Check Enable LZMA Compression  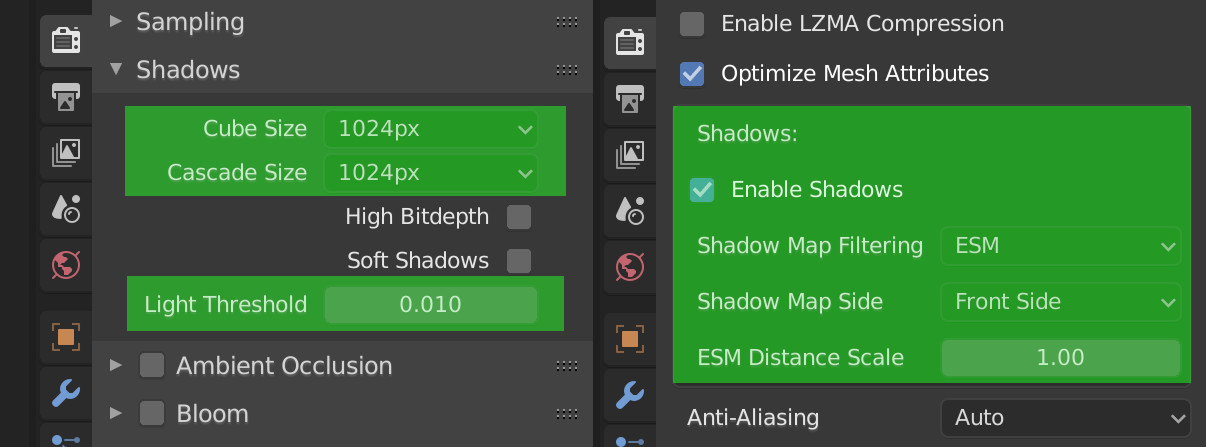(x=692, y=24)
